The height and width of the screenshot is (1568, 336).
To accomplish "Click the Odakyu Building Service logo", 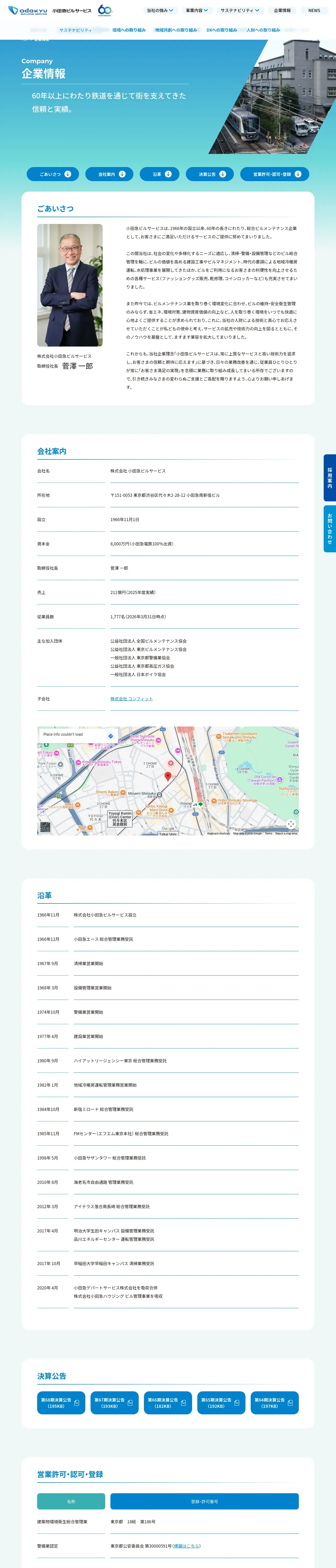I will (x=50, y=10).
